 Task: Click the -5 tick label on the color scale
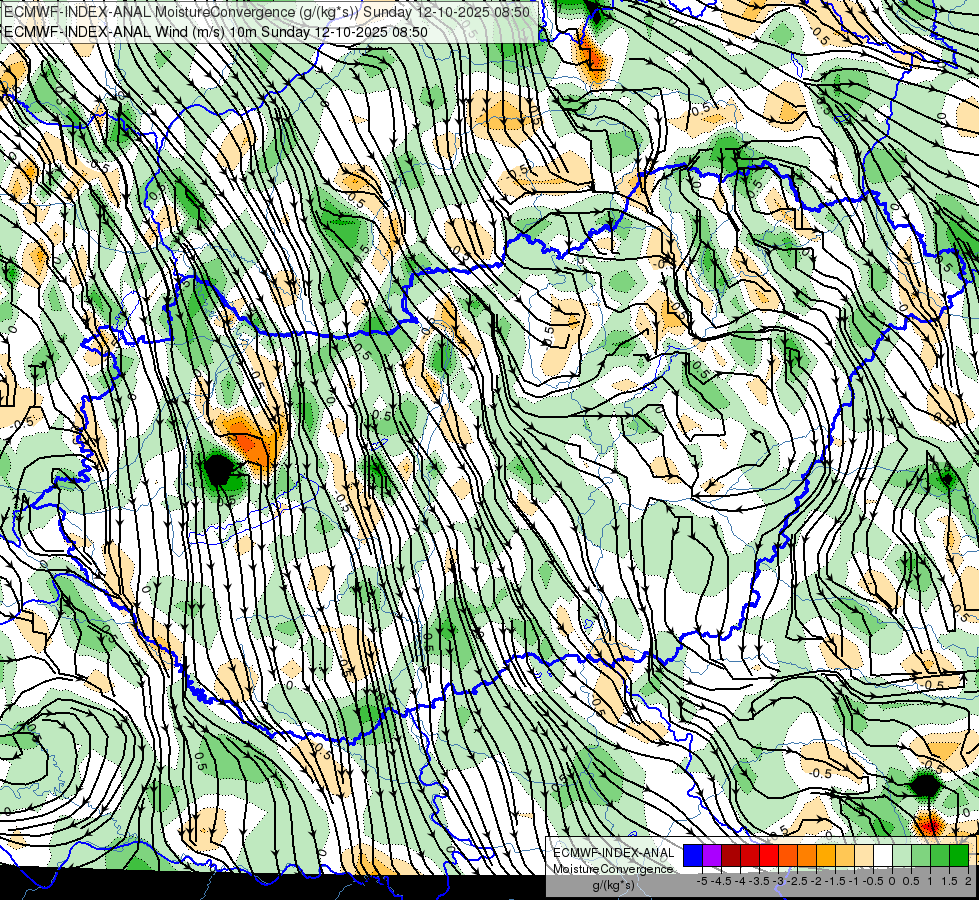(x=702, y=881)
